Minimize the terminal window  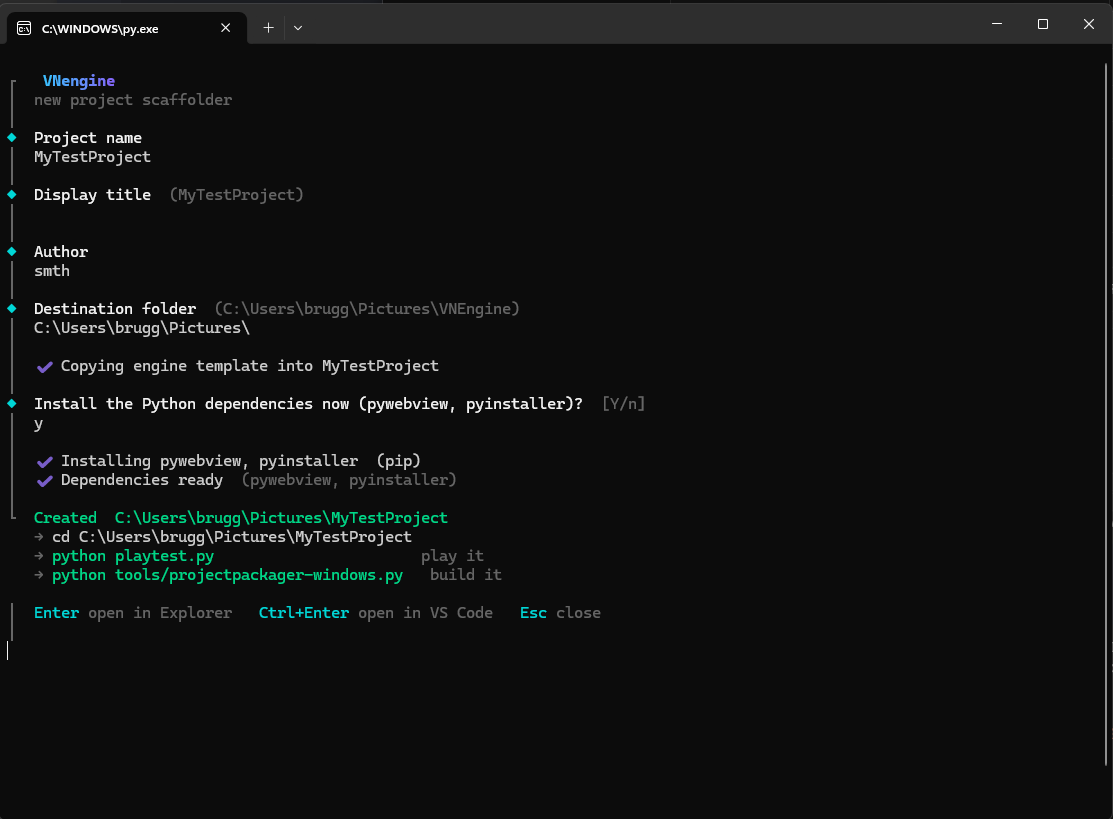click(x=997, y=24)
